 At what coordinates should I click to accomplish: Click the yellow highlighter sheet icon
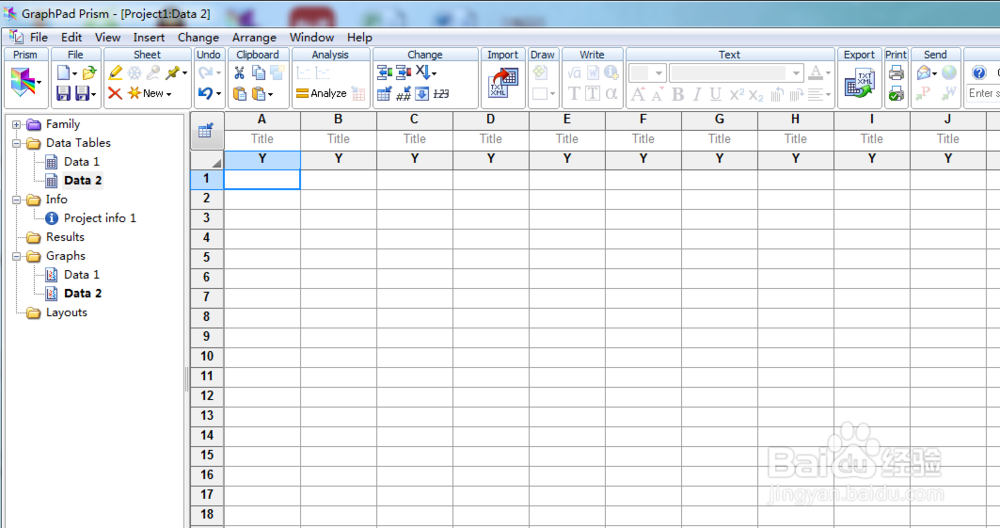[x=115, y=73]
